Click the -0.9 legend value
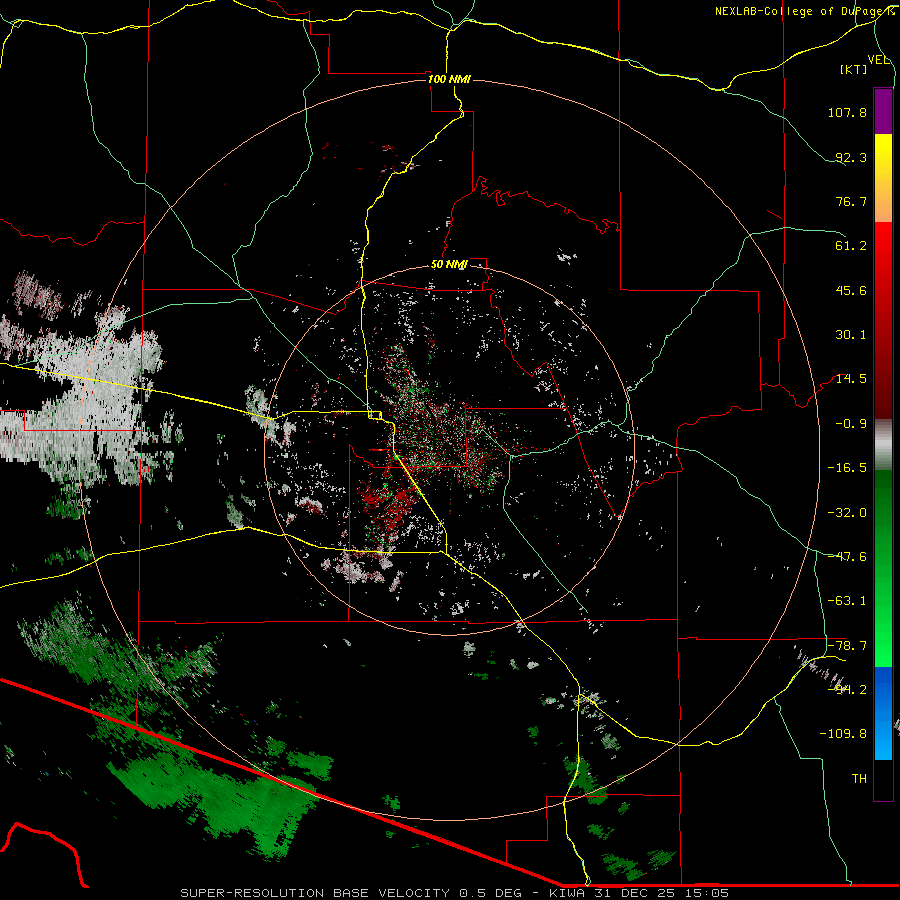900x900 pixels. [x=851, y=424]
